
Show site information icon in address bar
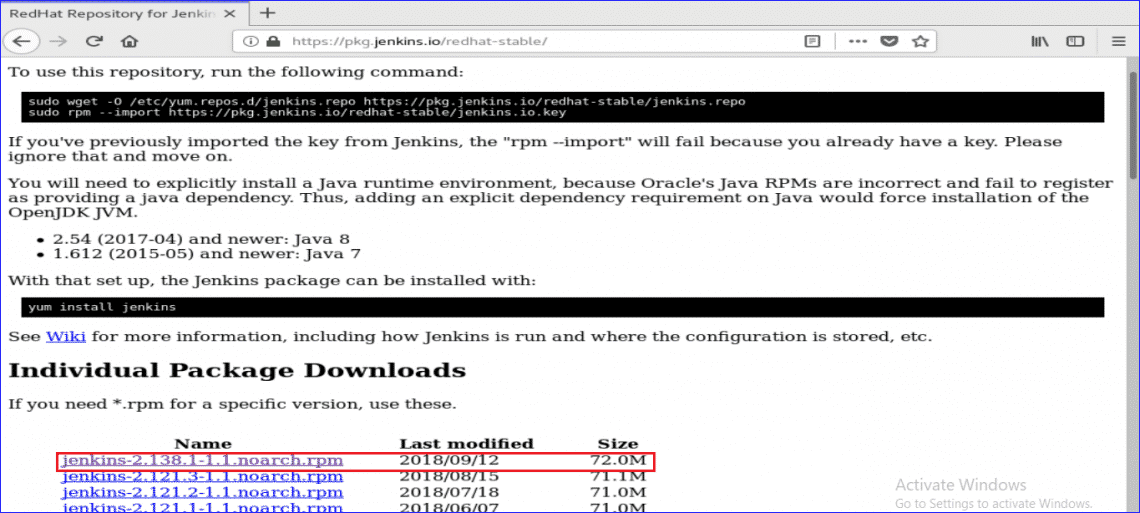click(x=251, y=41)
